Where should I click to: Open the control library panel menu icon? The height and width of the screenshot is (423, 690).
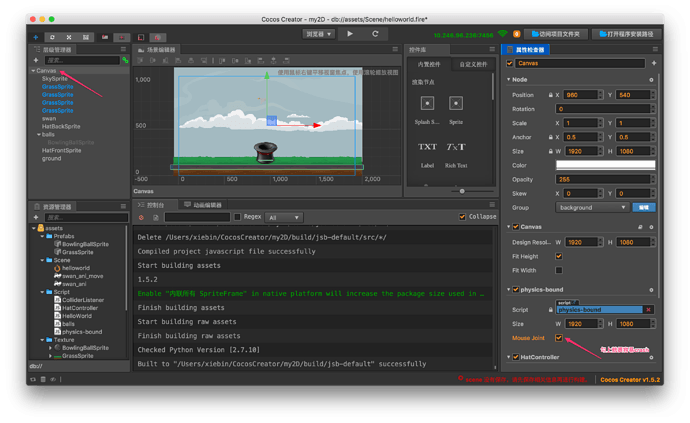click(492, 49)
